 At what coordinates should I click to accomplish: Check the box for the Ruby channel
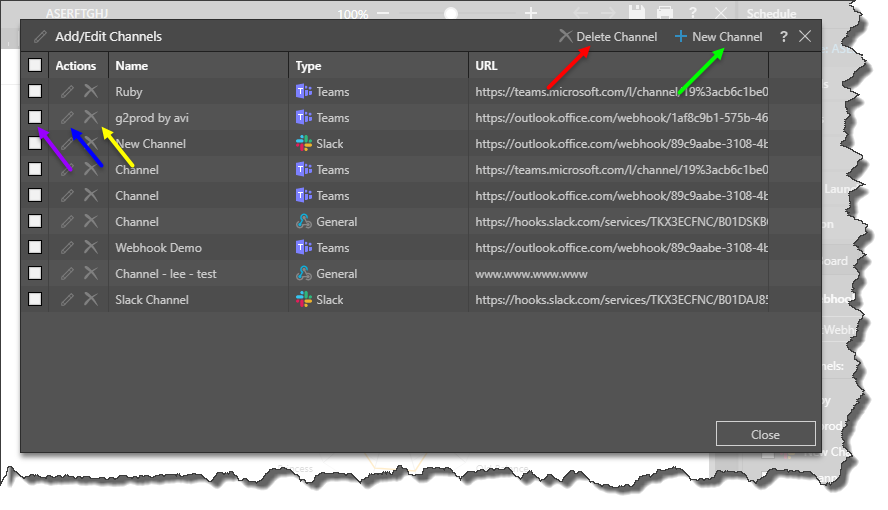(35, 91)
